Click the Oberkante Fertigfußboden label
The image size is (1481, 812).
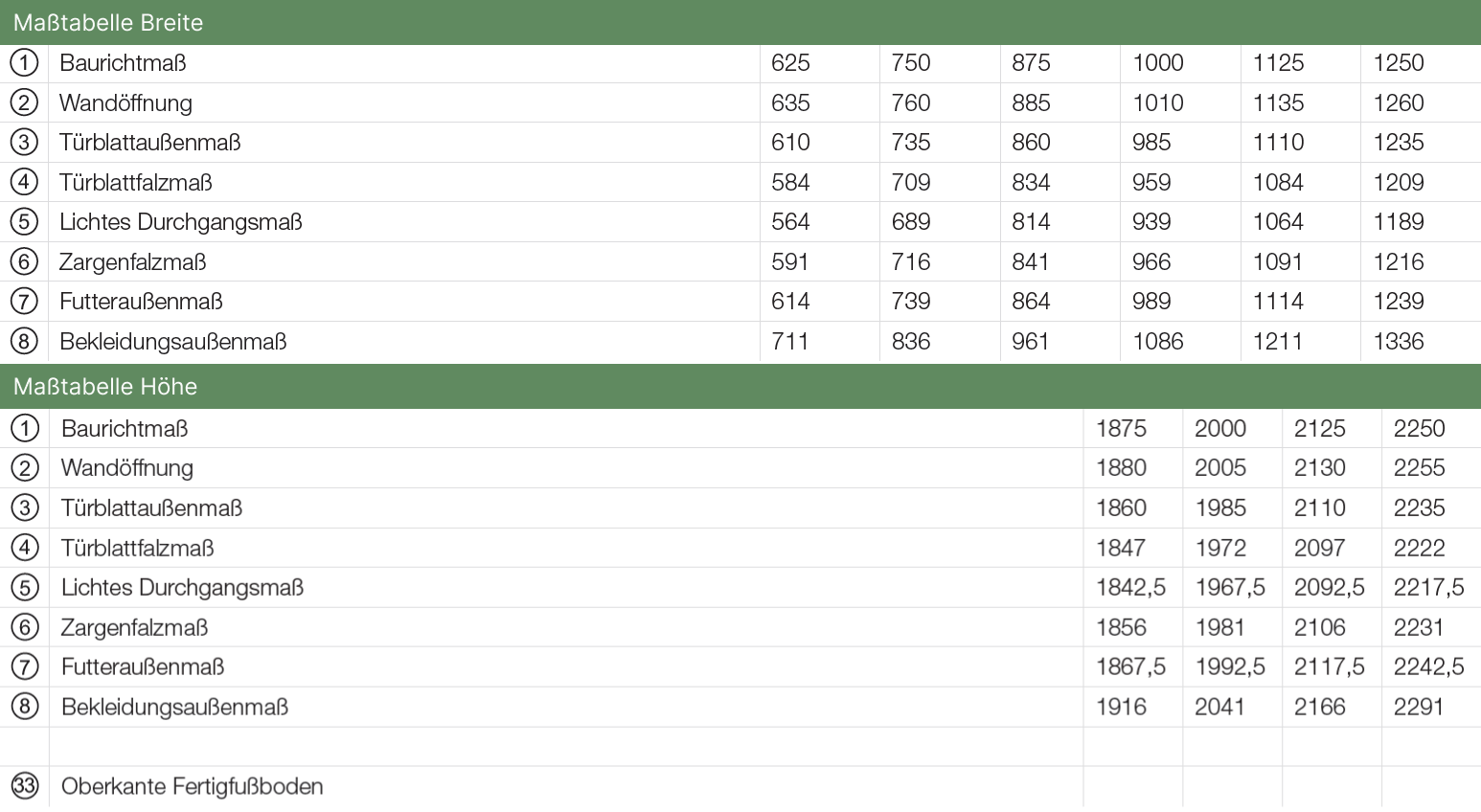point(192,786)
